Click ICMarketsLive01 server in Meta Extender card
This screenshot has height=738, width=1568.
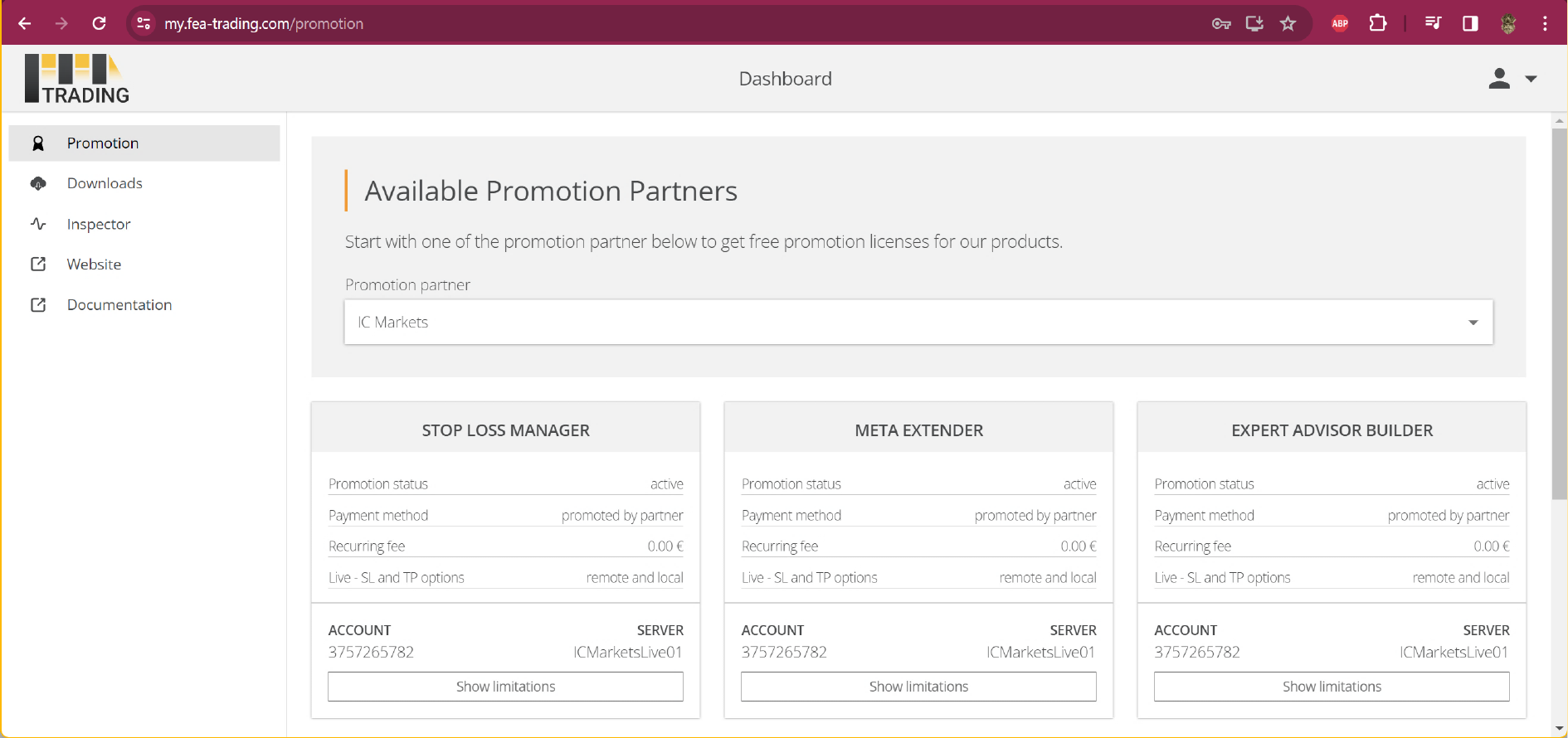[x=1040, y=652]
